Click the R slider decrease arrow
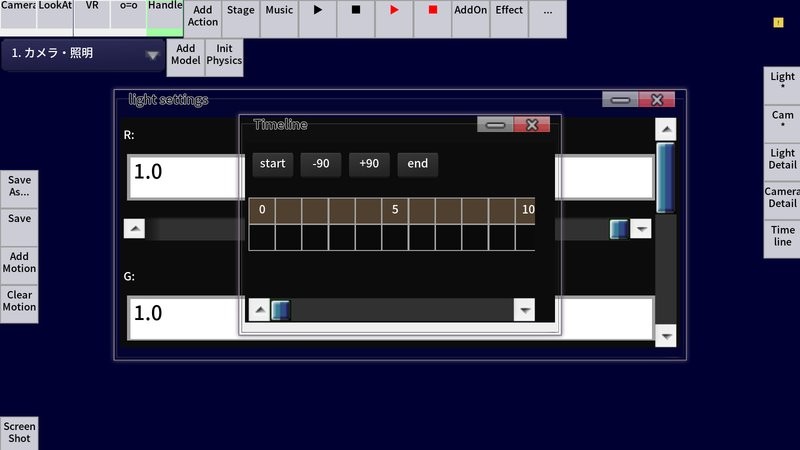Screen dimensions: 800x450 pos(134,229)
